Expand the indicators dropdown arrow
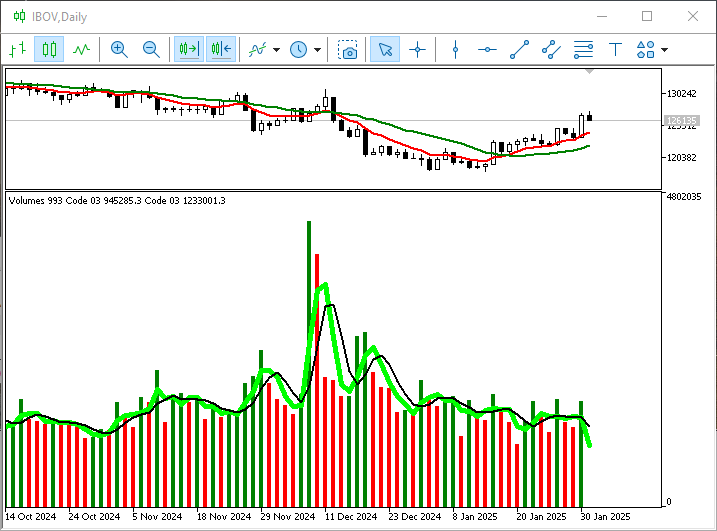Viewport: 717px width, 531px height. 276,49
